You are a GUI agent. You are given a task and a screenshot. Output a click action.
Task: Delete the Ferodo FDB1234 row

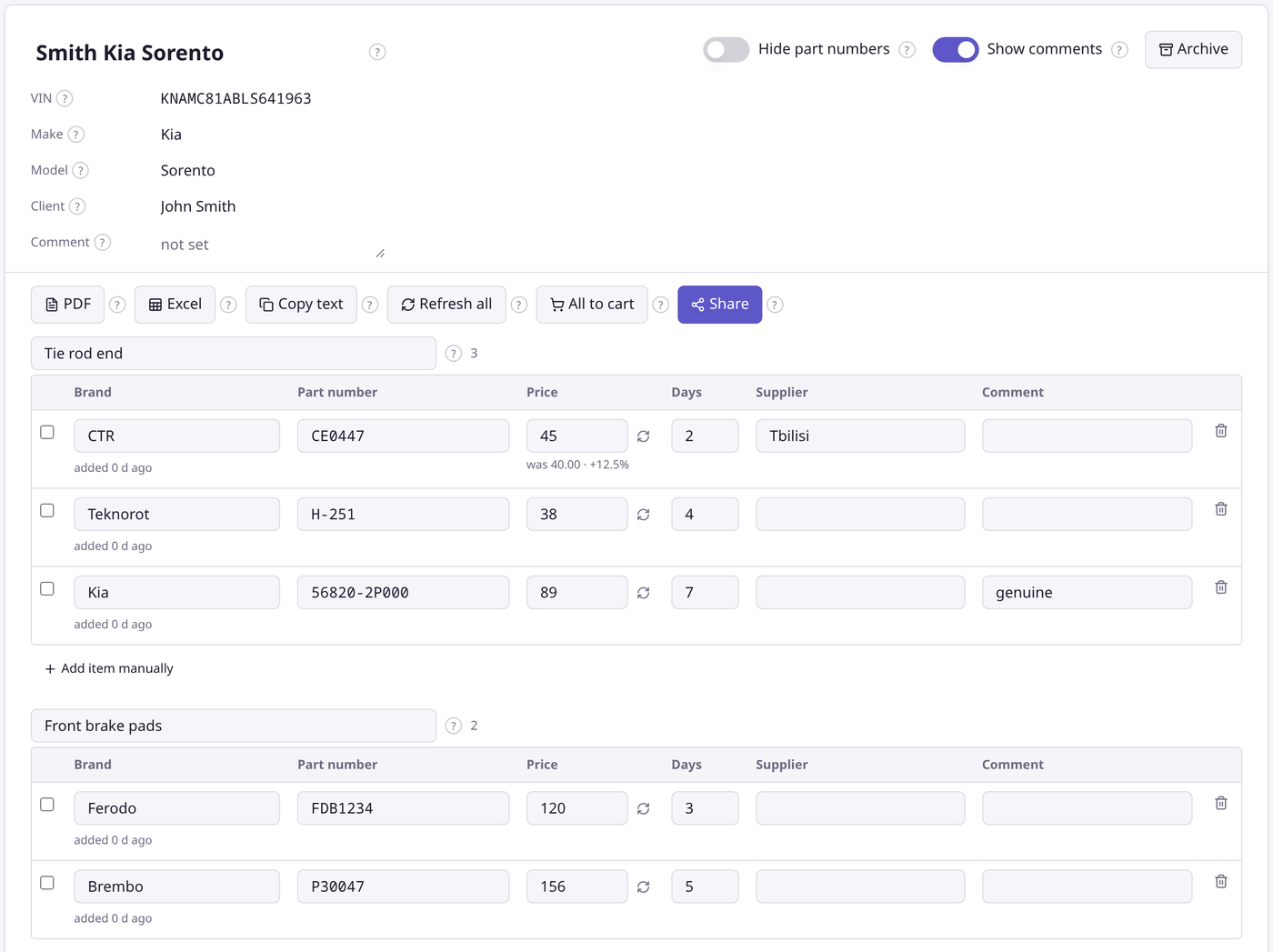(1221, 803)
